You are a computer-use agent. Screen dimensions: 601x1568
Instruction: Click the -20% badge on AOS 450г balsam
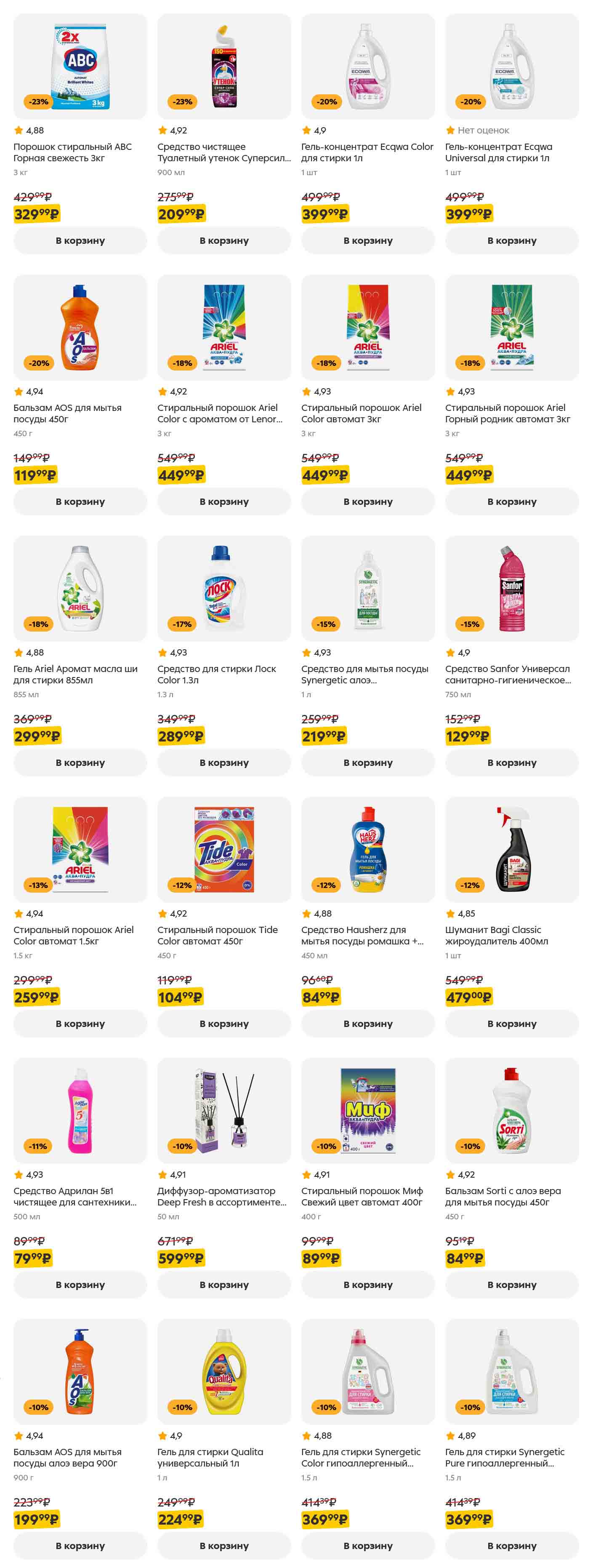coord(38,363)
